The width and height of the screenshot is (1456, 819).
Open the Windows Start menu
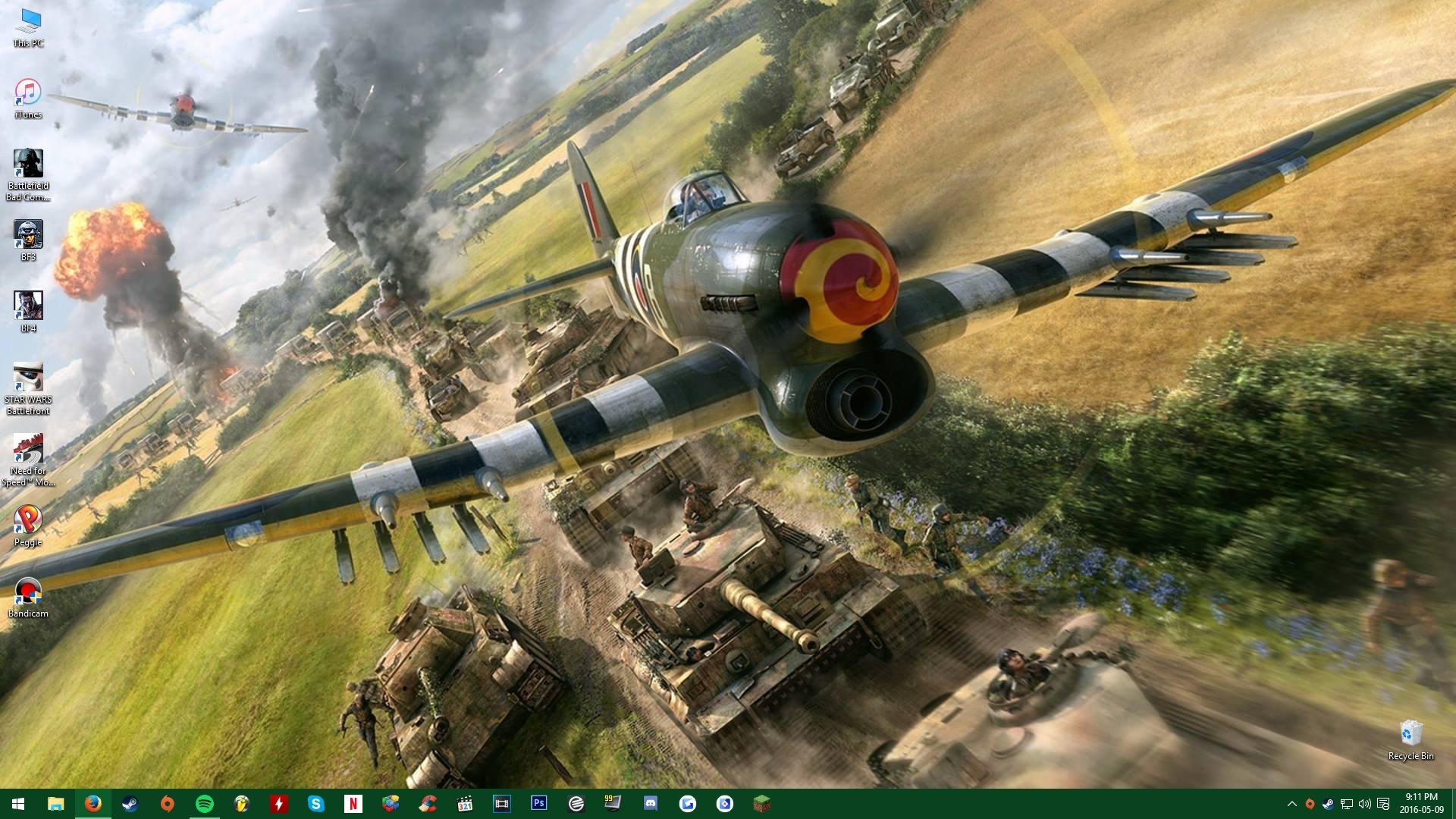(18, 804)
